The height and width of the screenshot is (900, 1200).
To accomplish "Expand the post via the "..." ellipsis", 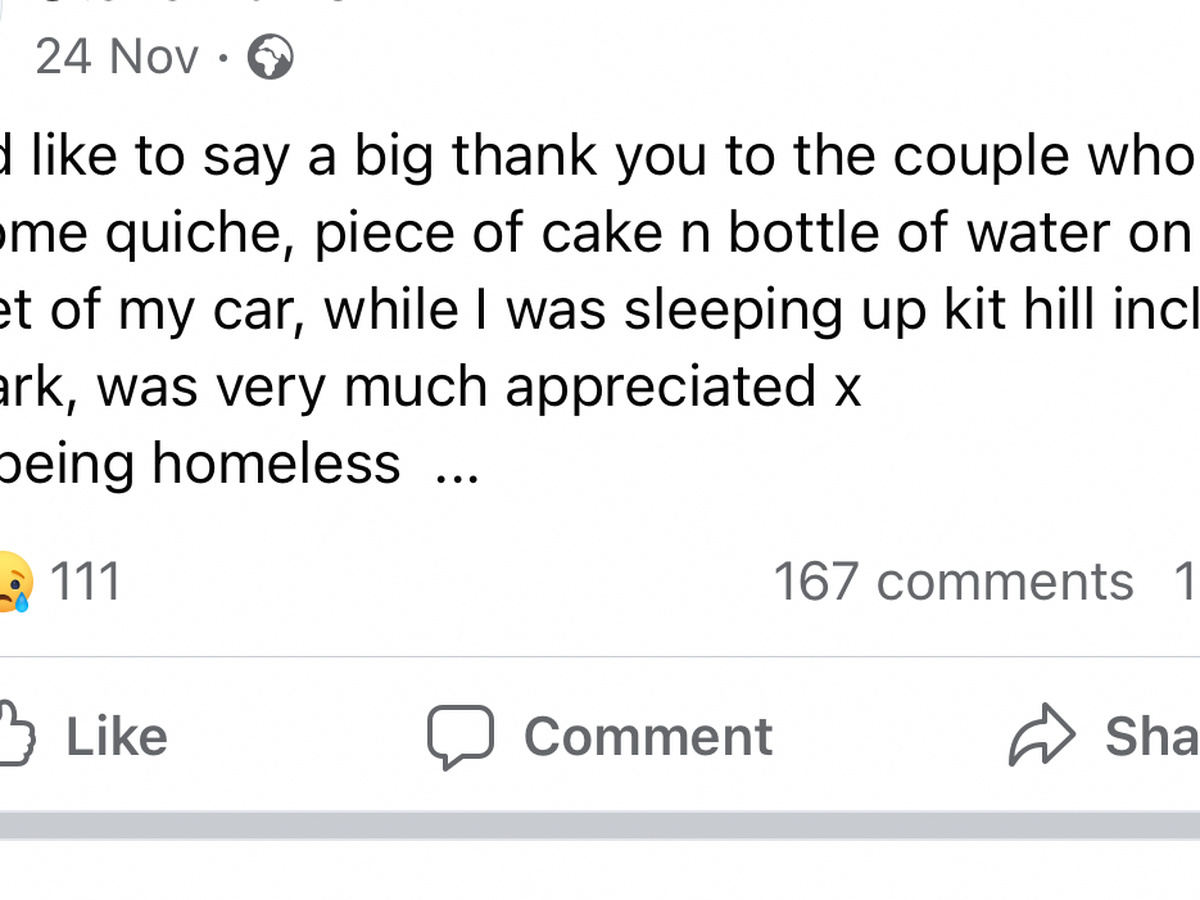I will [x=458, y=466].
